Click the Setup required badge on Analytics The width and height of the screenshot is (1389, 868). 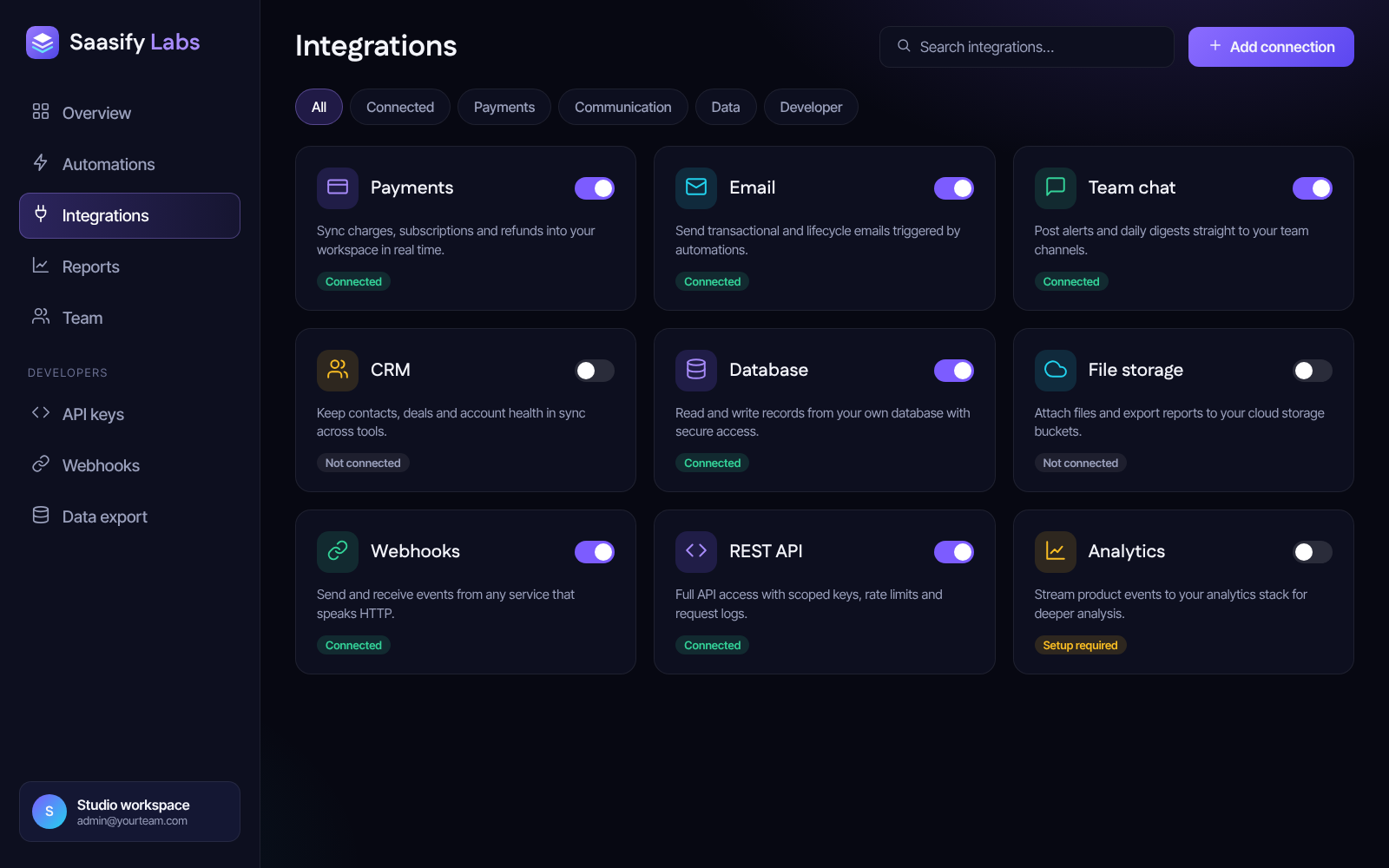coord(1080,645)
